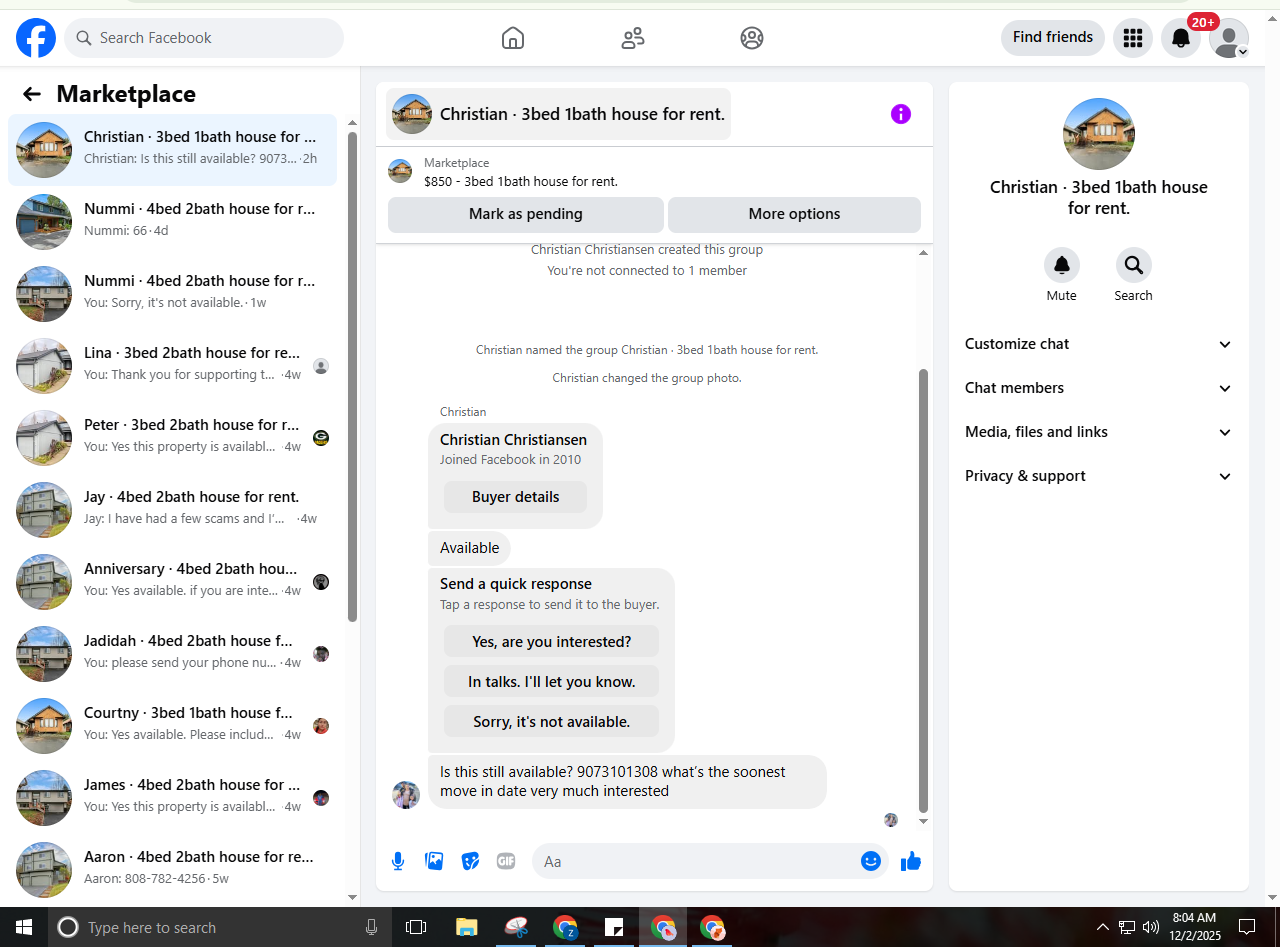Open Peter 3bed 2bath house conversation

tap(172, 438)
